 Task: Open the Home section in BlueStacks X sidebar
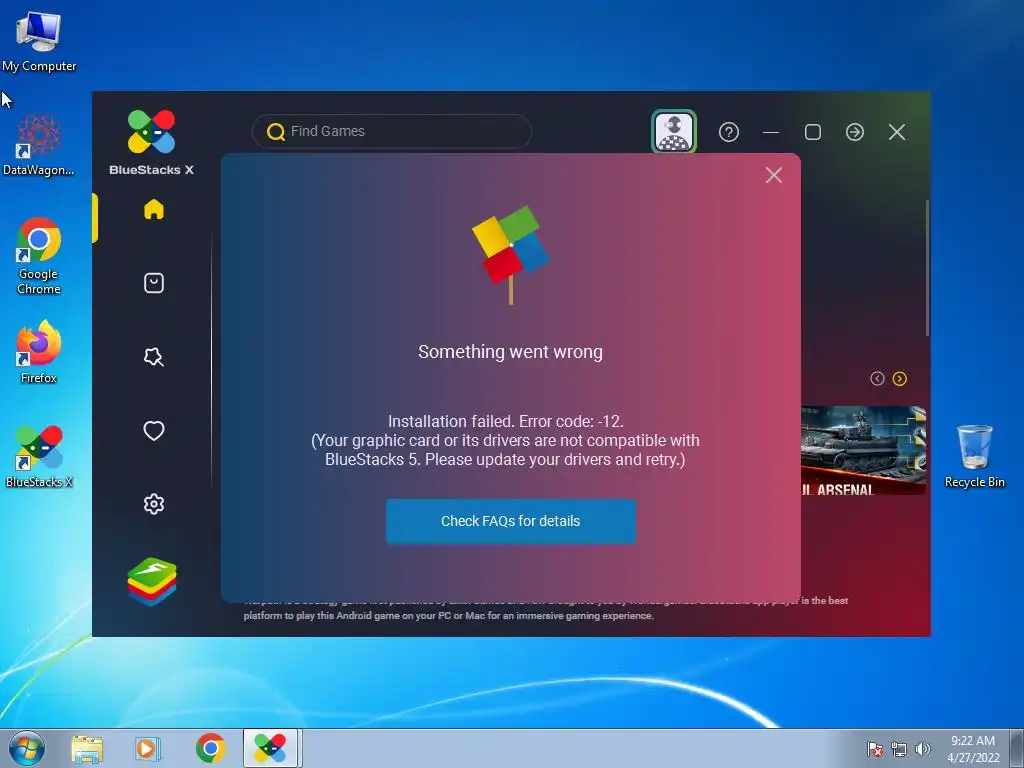click(153, 209)
